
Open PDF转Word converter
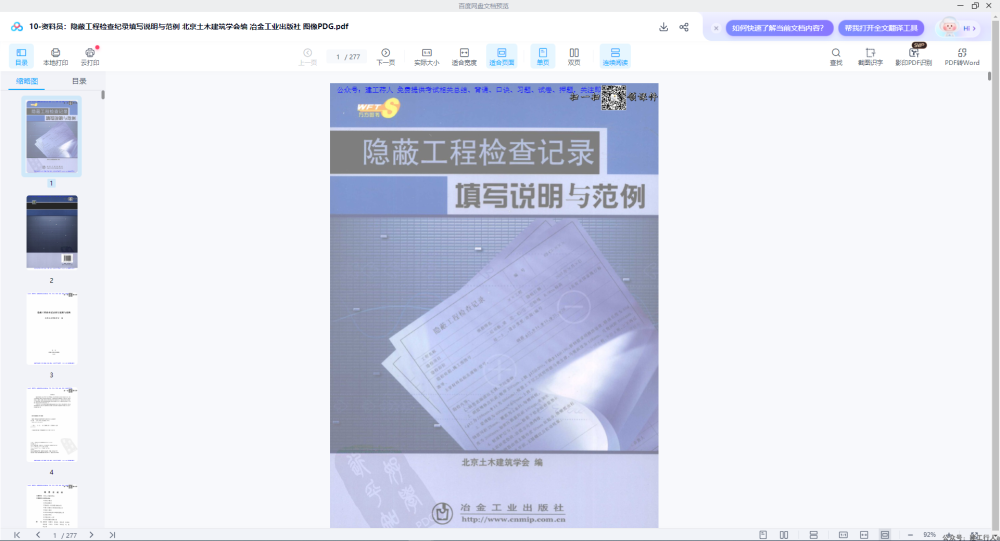962,56
